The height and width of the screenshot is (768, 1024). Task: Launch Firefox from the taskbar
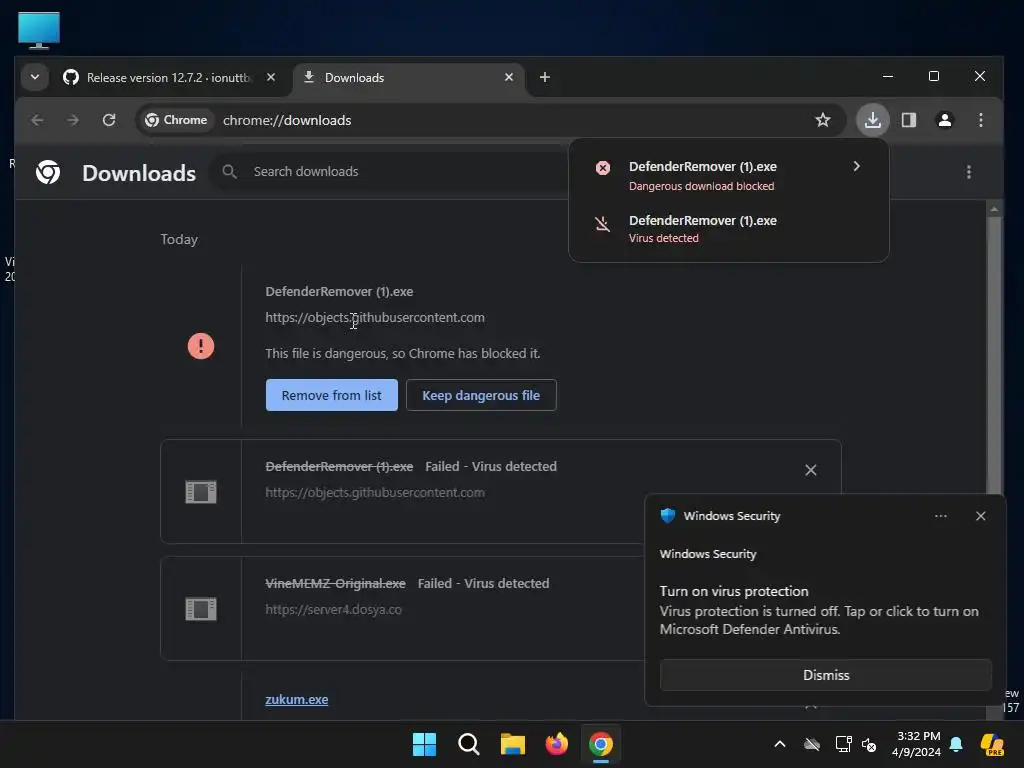(x=556, y=744)
